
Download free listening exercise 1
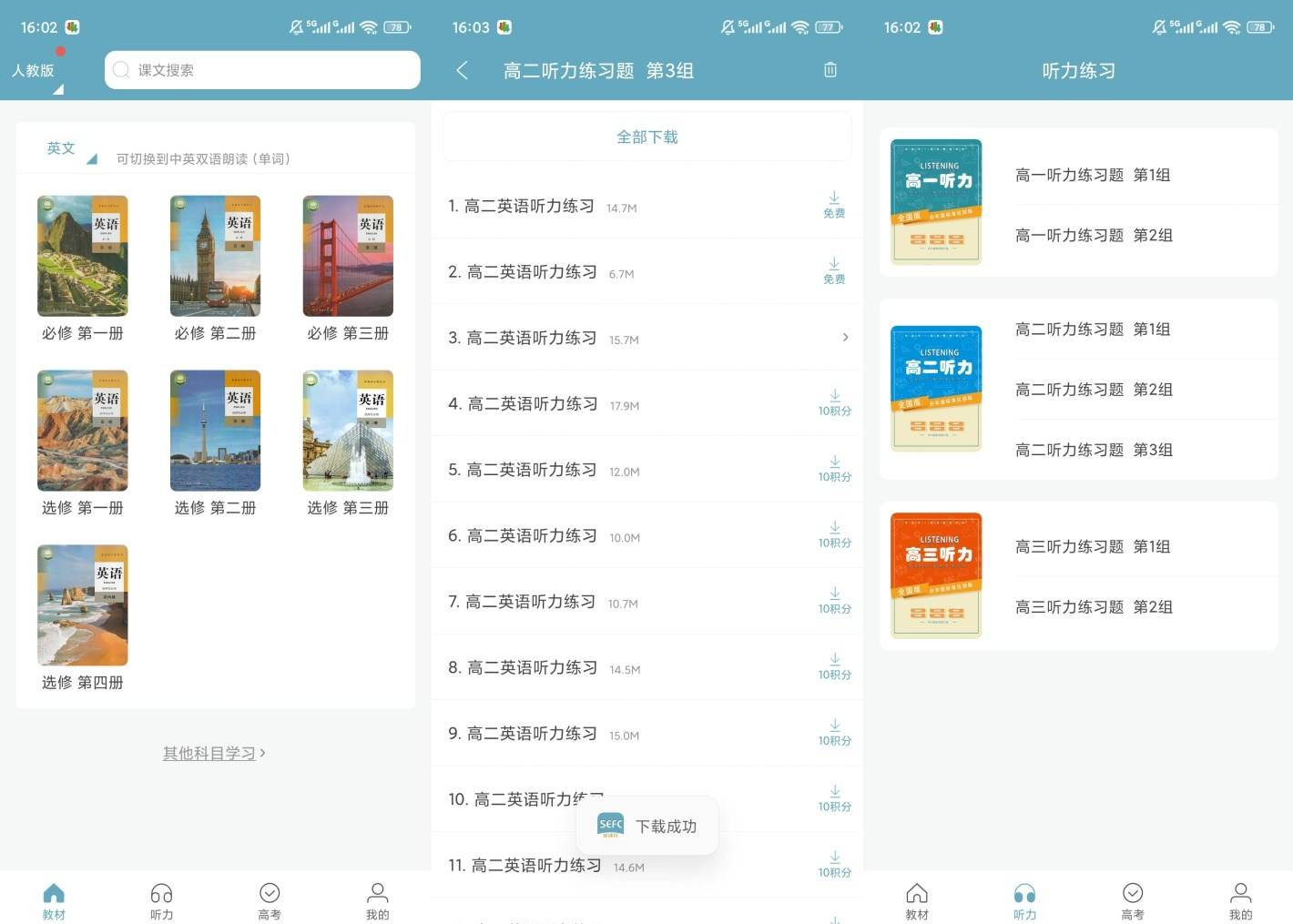833,205
